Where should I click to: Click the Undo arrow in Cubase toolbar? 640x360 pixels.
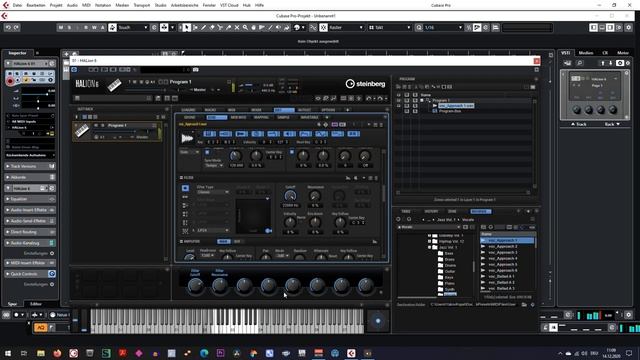(8, 27)
